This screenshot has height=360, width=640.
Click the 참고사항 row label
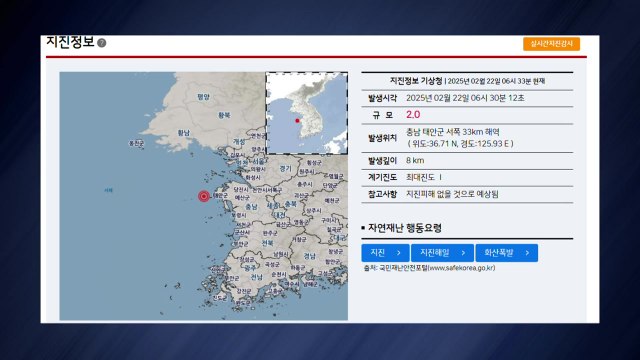tap(382, 194)
